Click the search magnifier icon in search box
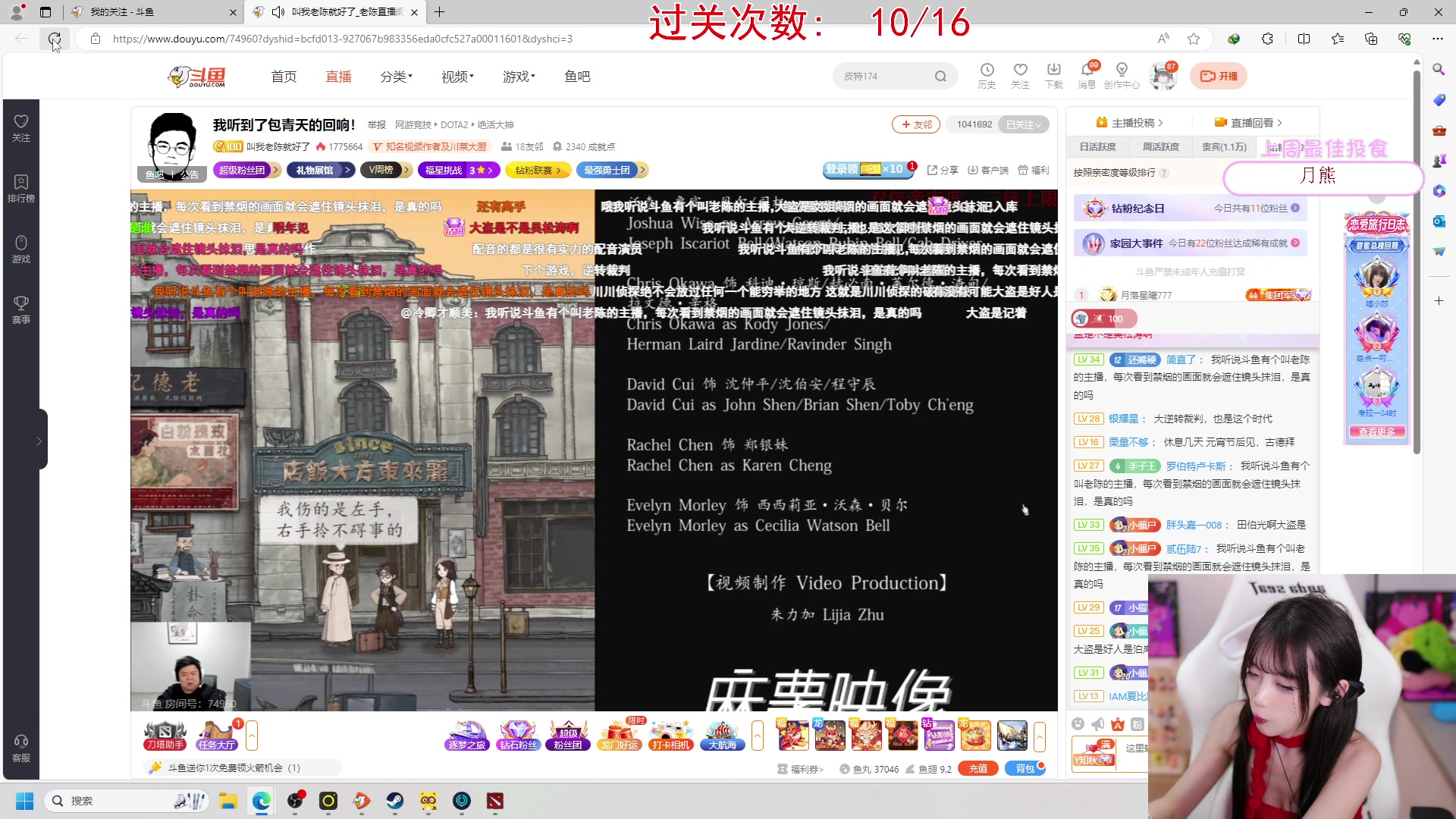This screenshot has width=1456, height=819. 940,76
